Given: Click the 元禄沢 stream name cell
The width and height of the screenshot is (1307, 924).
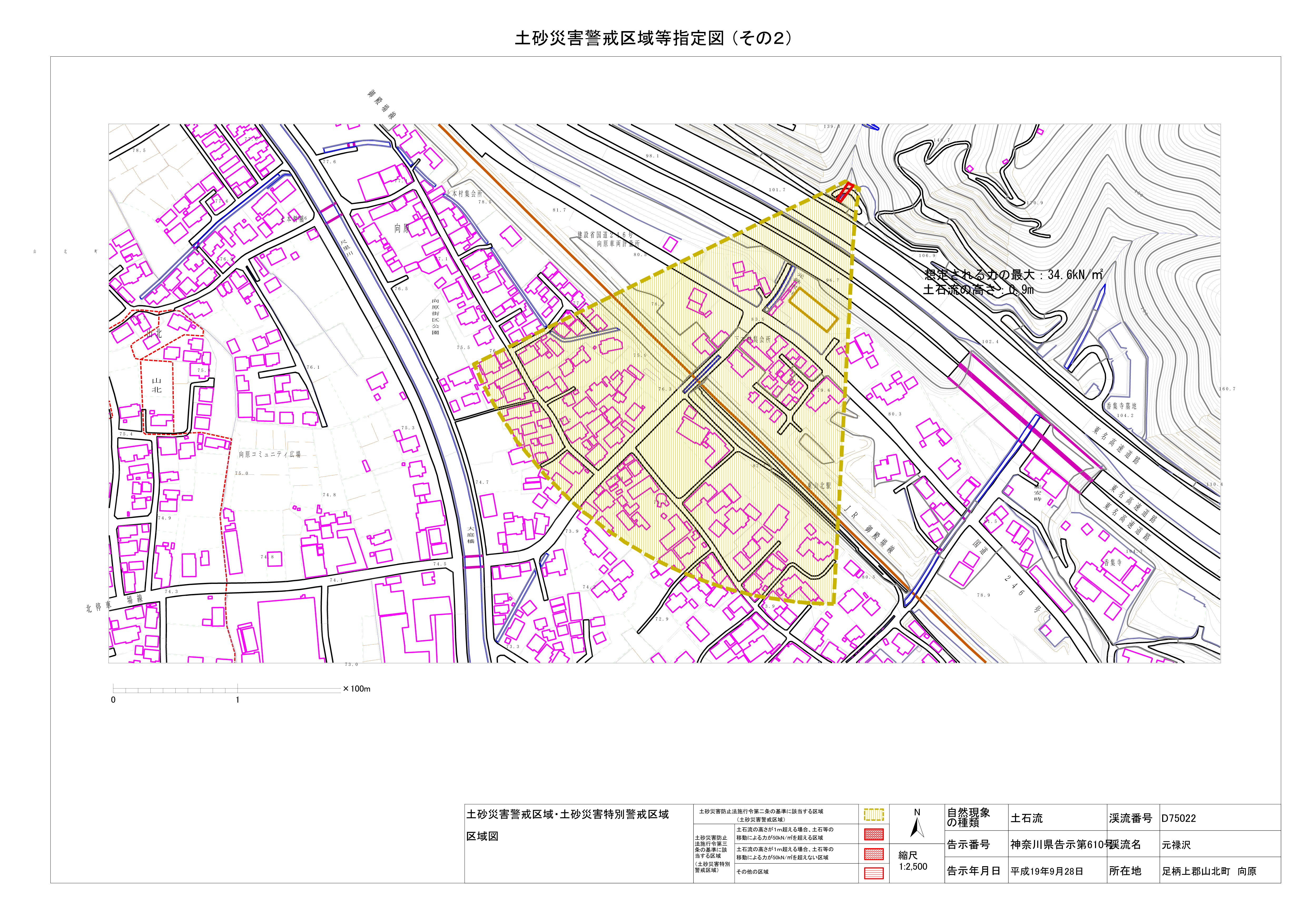Looking at the screenshot, I should [1176, 845].
